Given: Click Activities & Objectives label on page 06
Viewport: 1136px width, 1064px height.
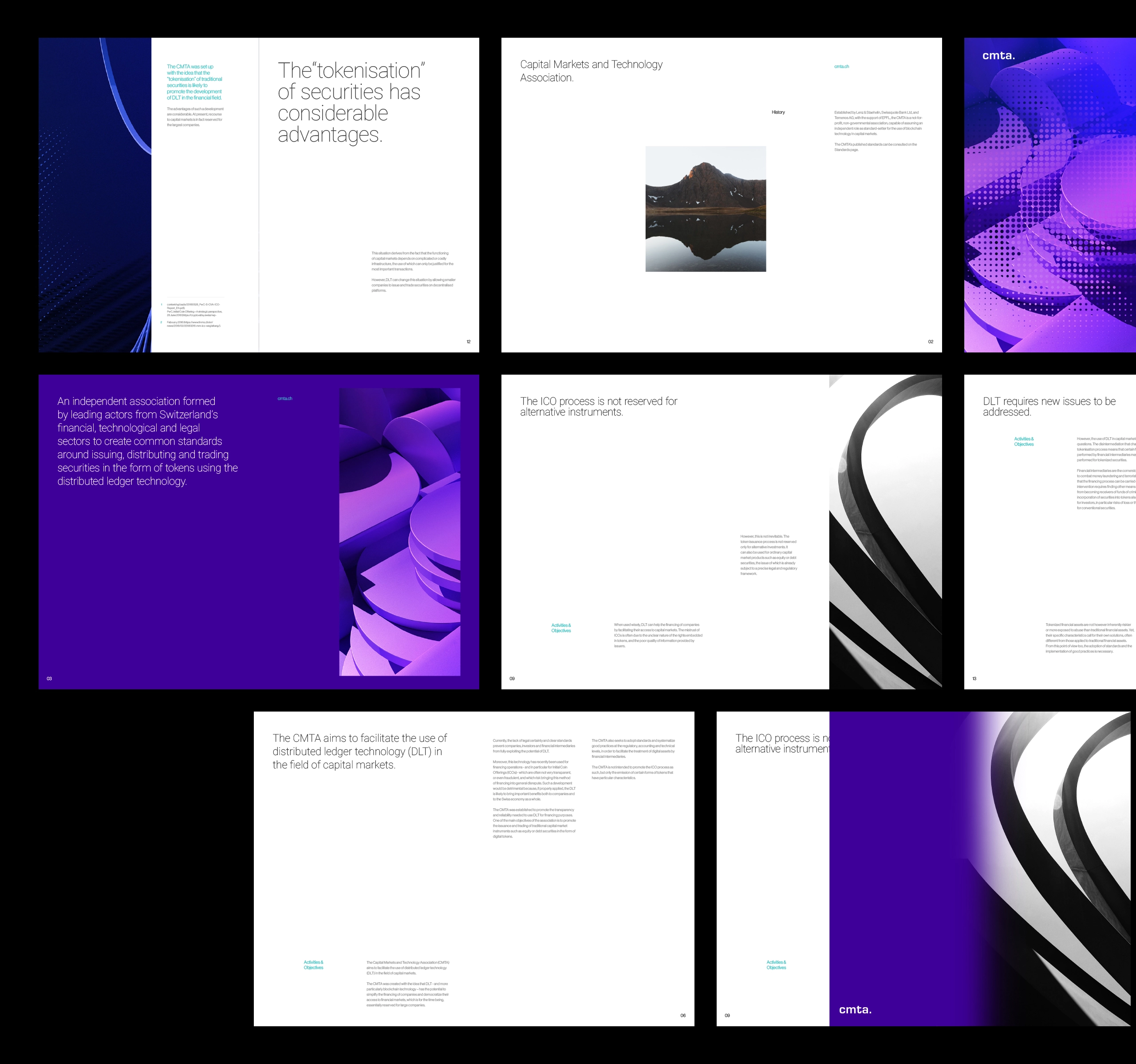Looking at the screenshot, I should click(x=313, y=965).
